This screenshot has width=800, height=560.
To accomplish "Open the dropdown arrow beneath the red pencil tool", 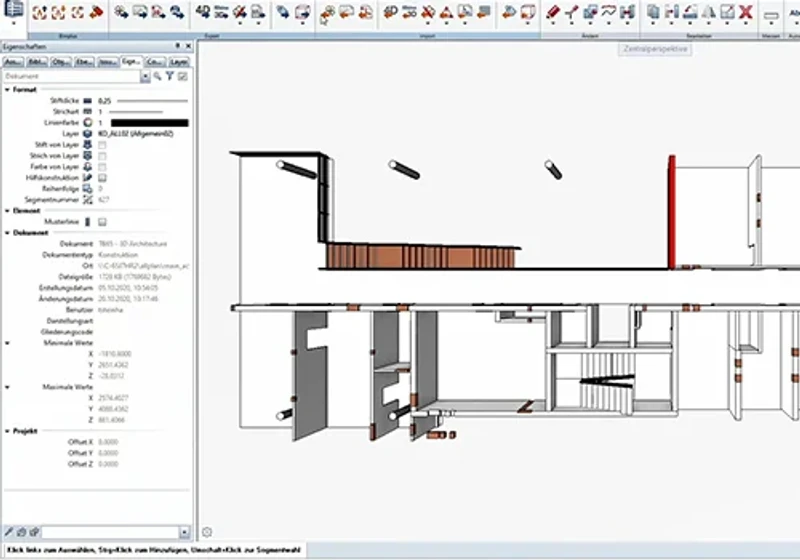I will [553, 23].
